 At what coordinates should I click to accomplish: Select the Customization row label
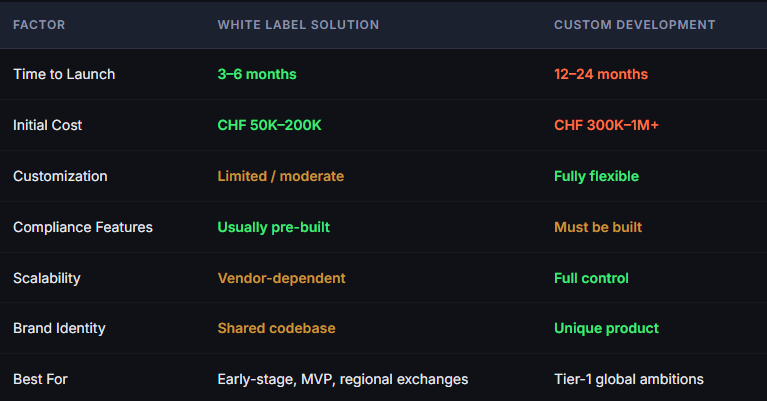pyautogui.click(x=60, y=176)
